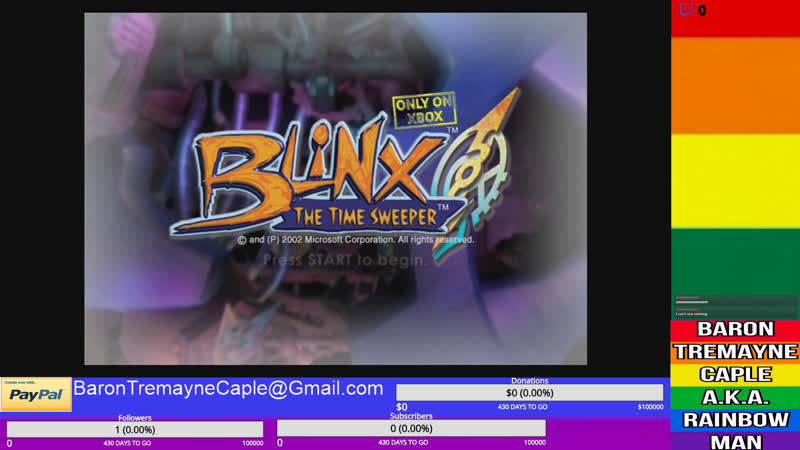Screen dimensions: 800x450
Task: Click the 'Donations' label
Action: point(530,381)
